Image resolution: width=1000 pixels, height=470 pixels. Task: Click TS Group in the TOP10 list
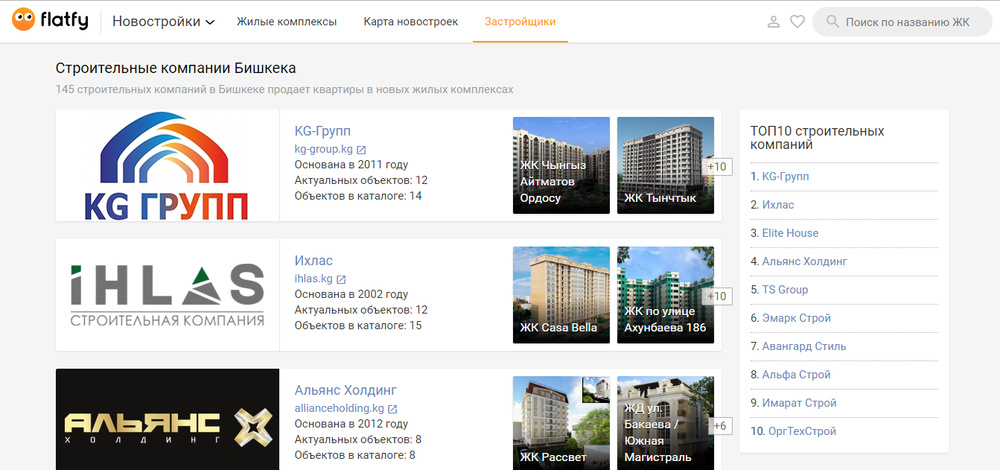point(784,290)
